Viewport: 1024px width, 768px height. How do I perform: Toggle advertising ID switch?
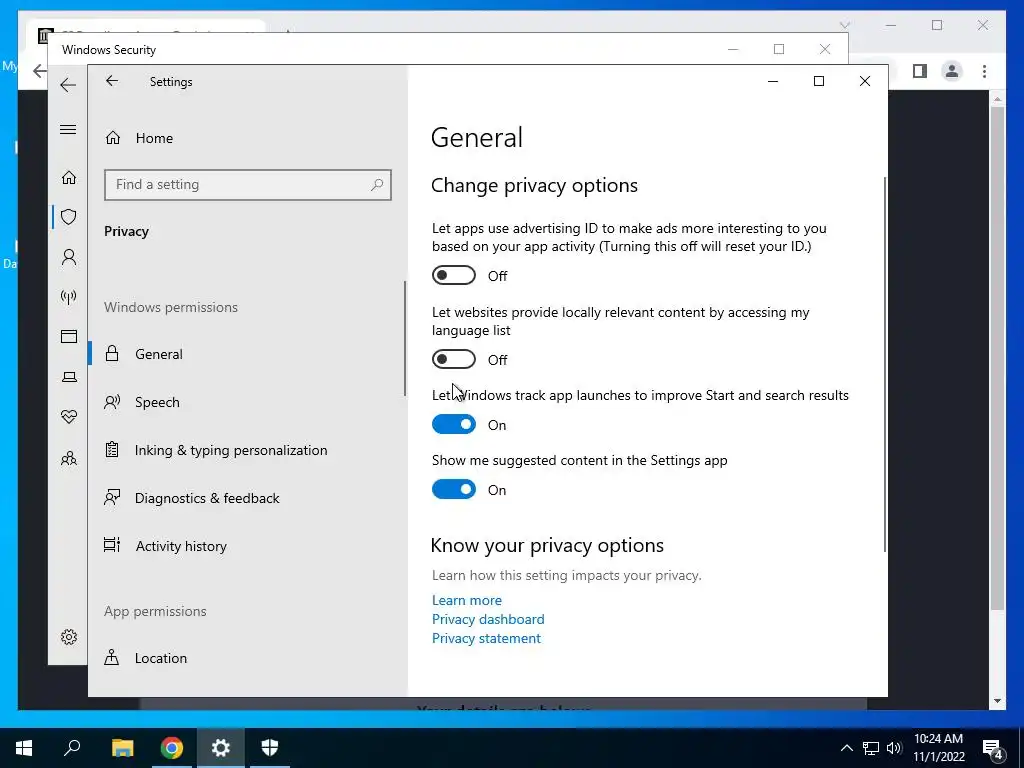pos(453,276)
